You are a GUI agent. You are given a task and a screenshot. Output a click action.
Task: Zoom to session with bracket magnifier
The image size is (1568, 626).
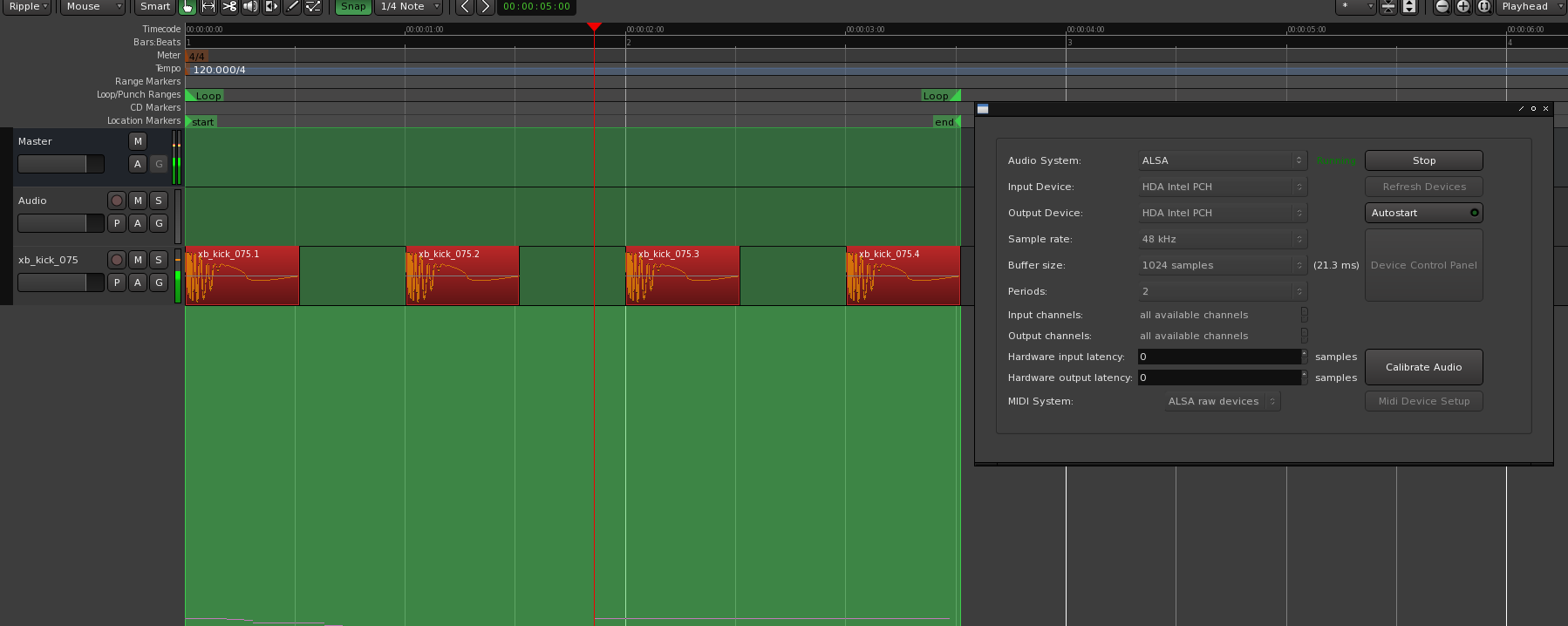(1484, 7)
